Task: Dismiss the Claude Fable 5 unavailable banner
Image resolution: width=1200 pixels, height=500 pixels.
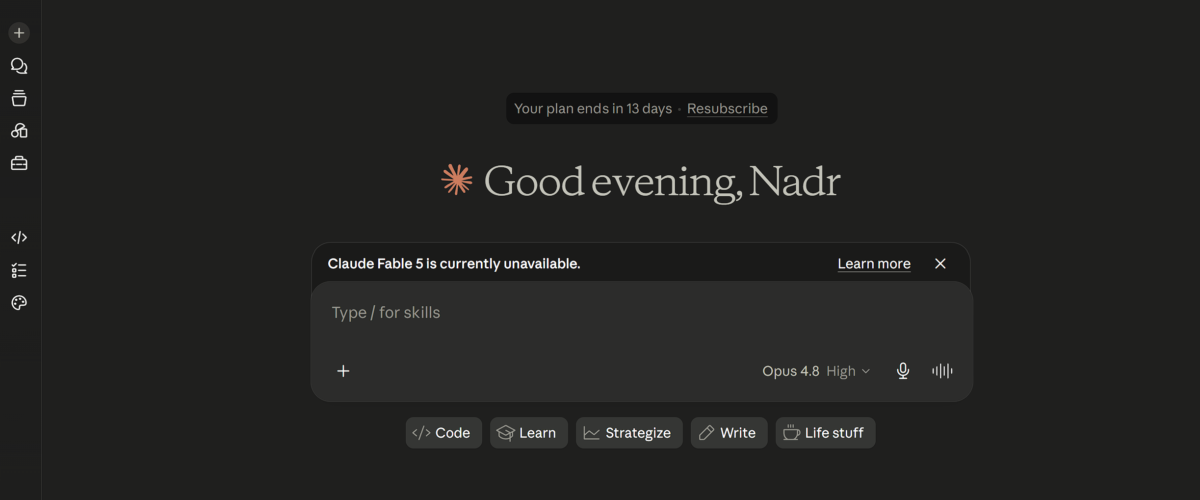Action: 940,264
